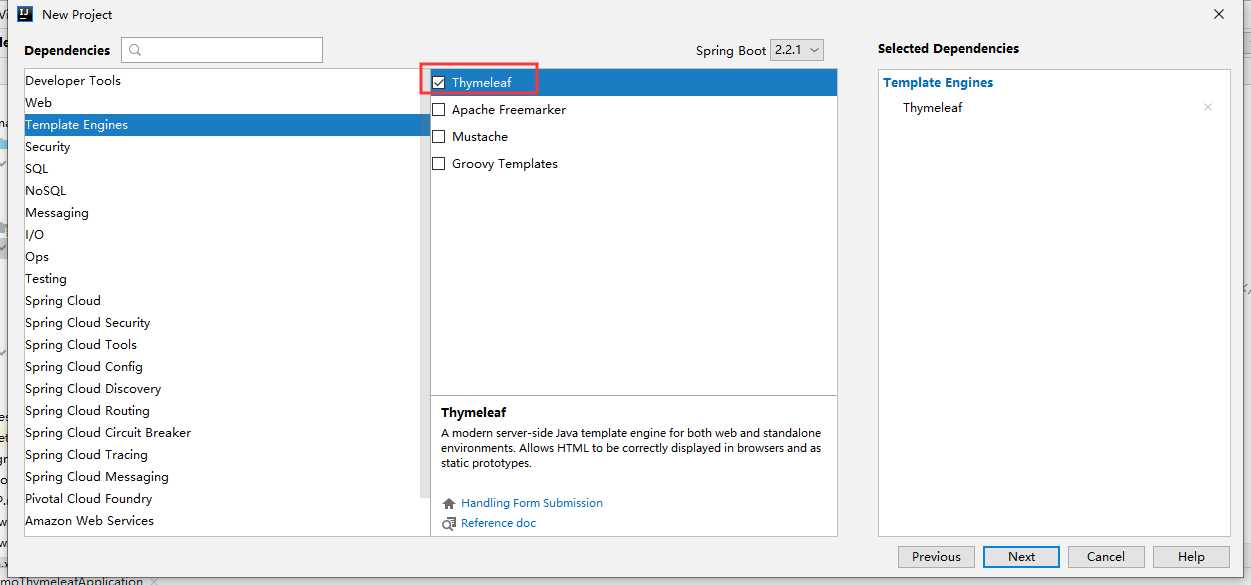
Task: Check the Groovy Templates checkbox
Action: (438, 164)
